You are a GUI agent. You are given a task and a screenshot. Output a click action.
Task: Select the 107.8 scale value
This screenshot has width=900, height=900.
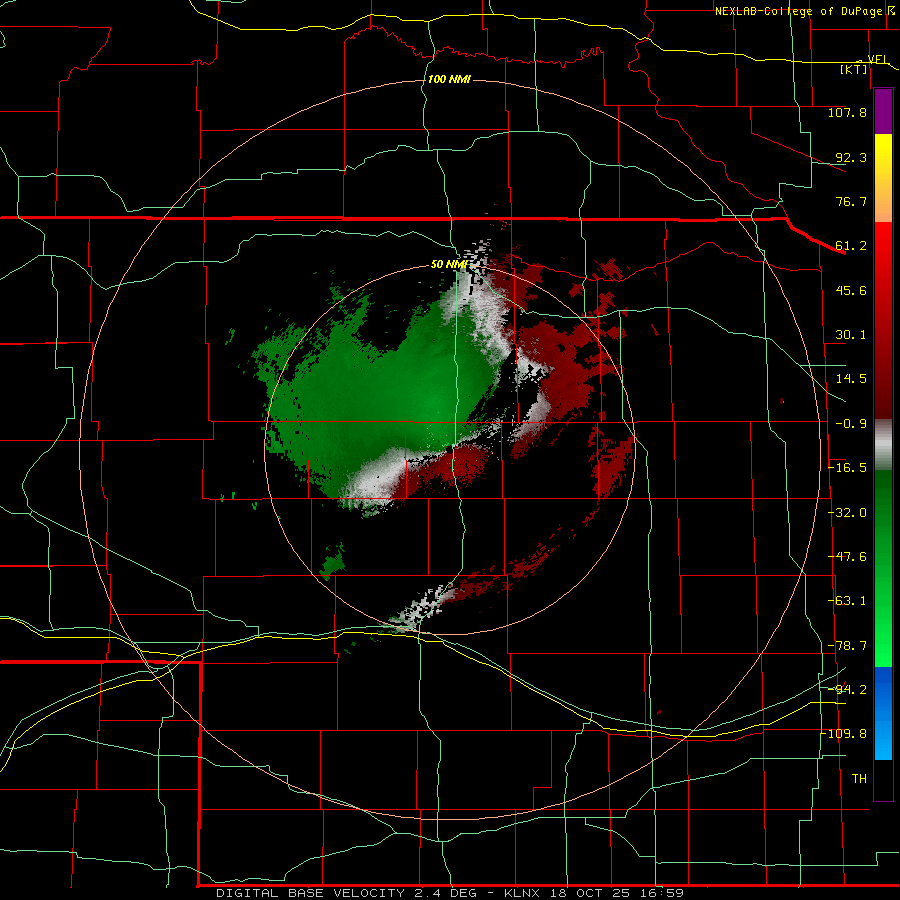(x=847, y=112)
